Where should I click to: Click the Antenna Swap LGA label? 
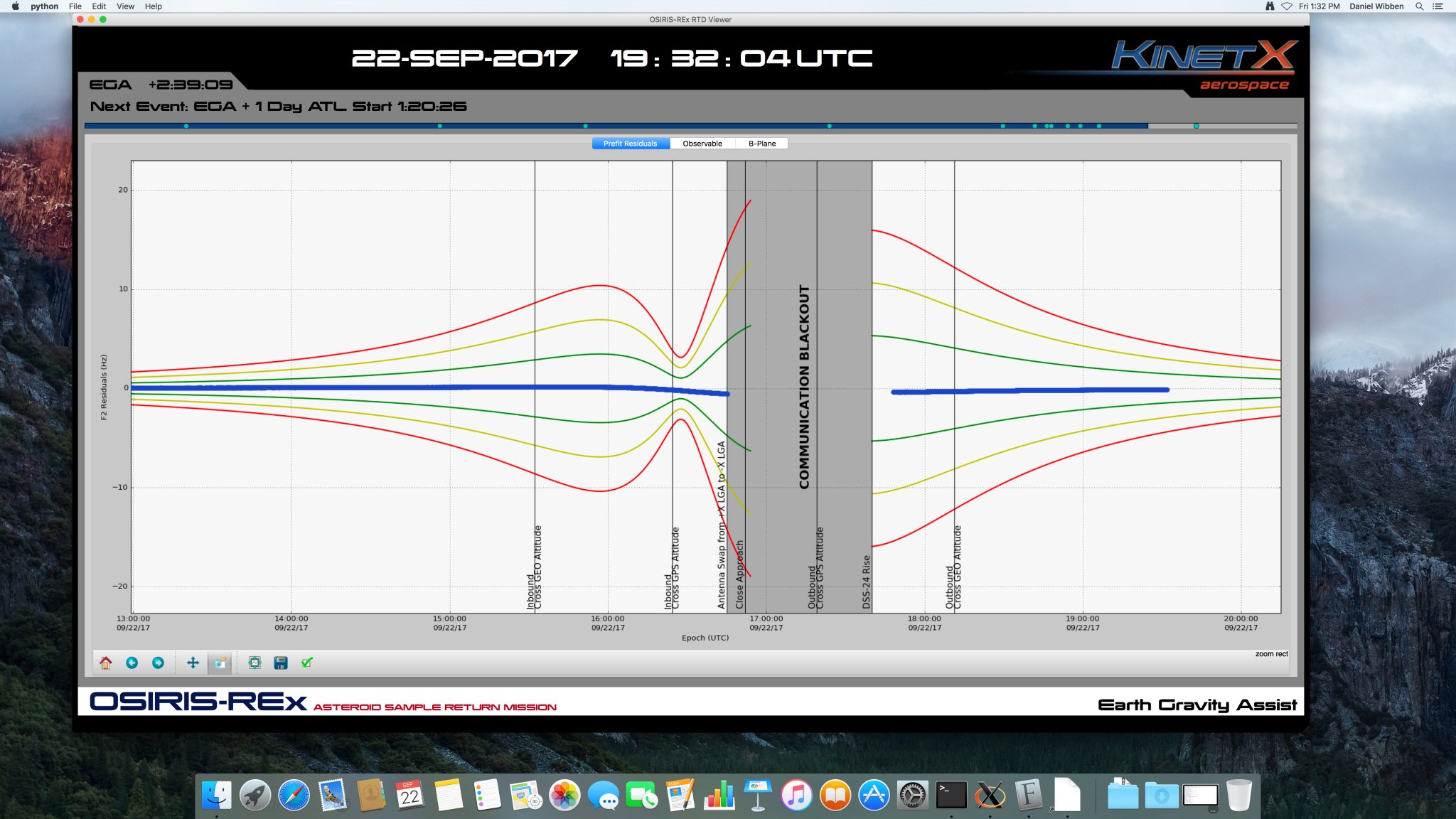click(x=721, y=525)
